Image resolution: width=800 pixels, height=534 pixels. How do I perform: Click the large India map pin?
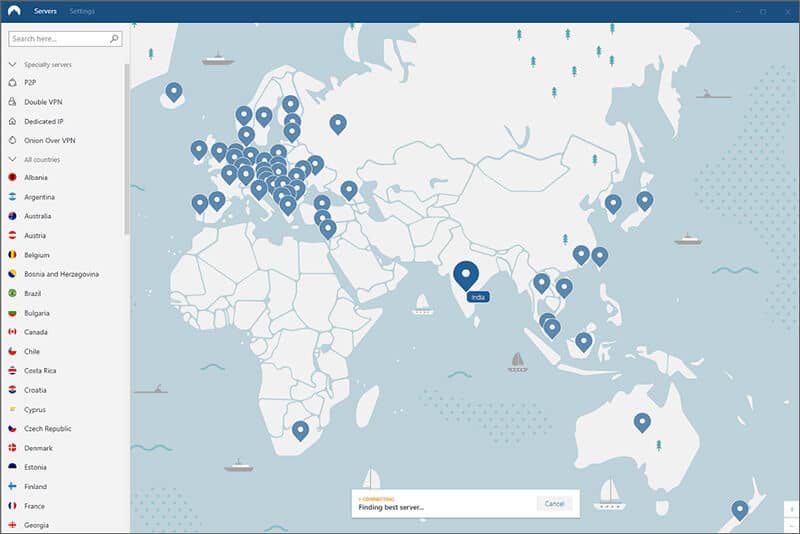point(466,274)
